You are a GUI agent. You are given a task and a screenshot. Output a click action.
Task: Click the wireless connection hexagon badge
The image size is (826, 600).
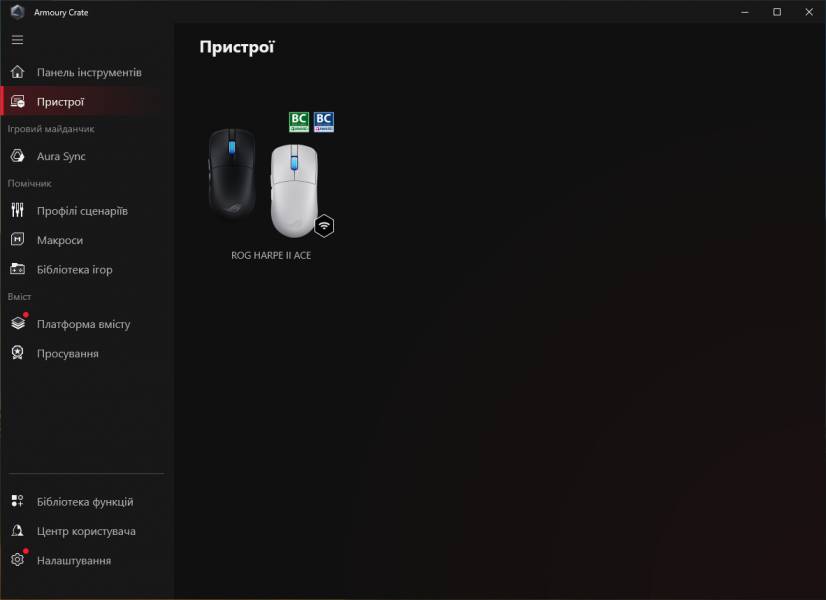click(x=324, y=226)
